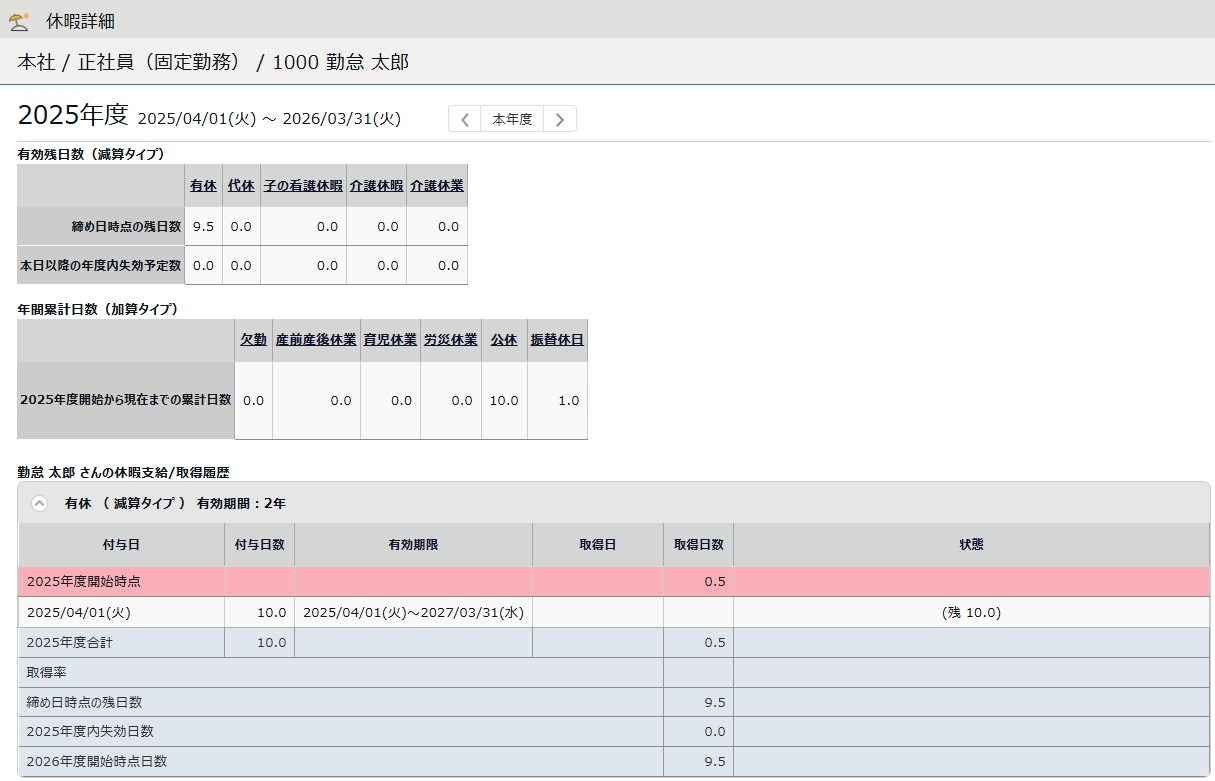Go to previous fiscal year arrow

(465, 120)
